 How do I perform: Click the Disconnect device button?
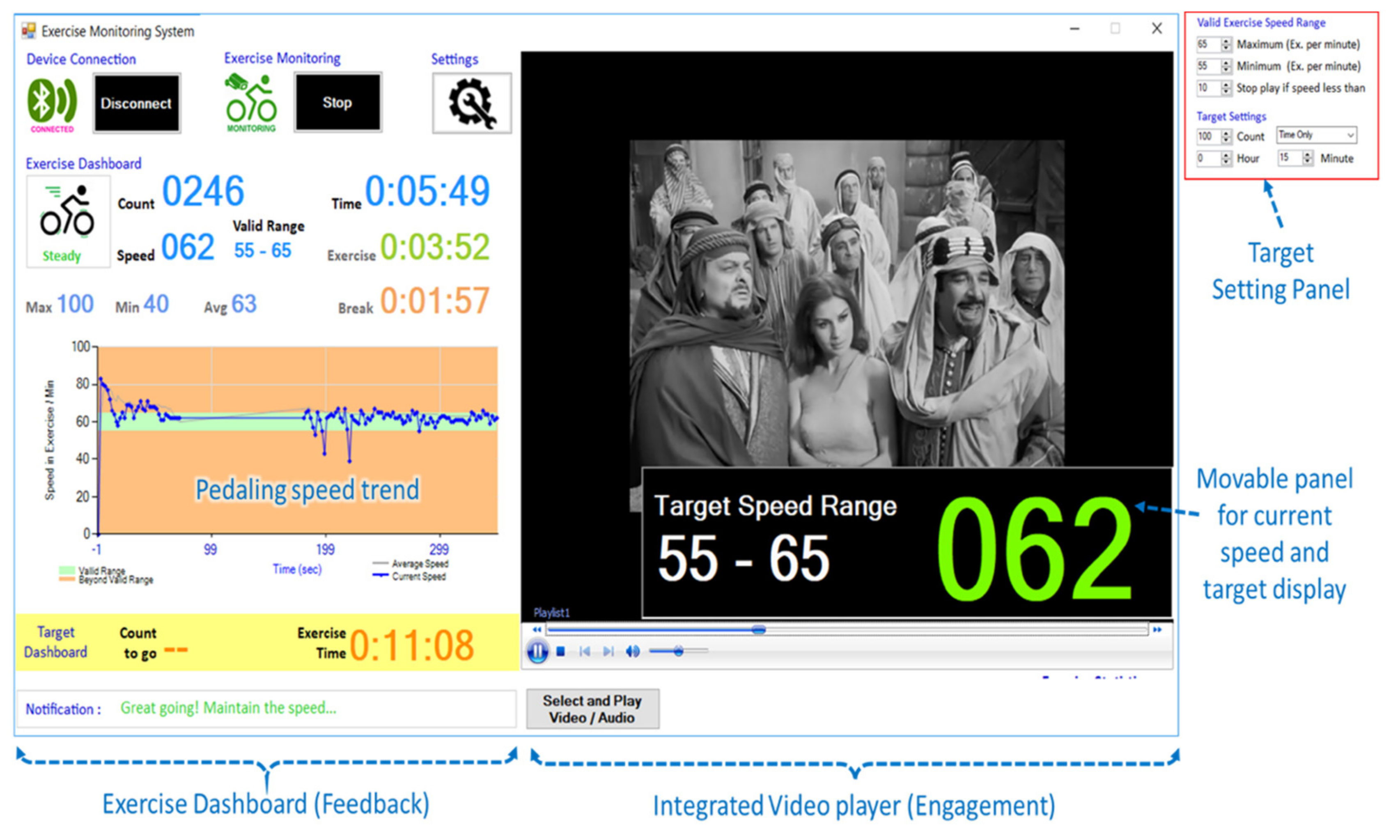(136, 103)
